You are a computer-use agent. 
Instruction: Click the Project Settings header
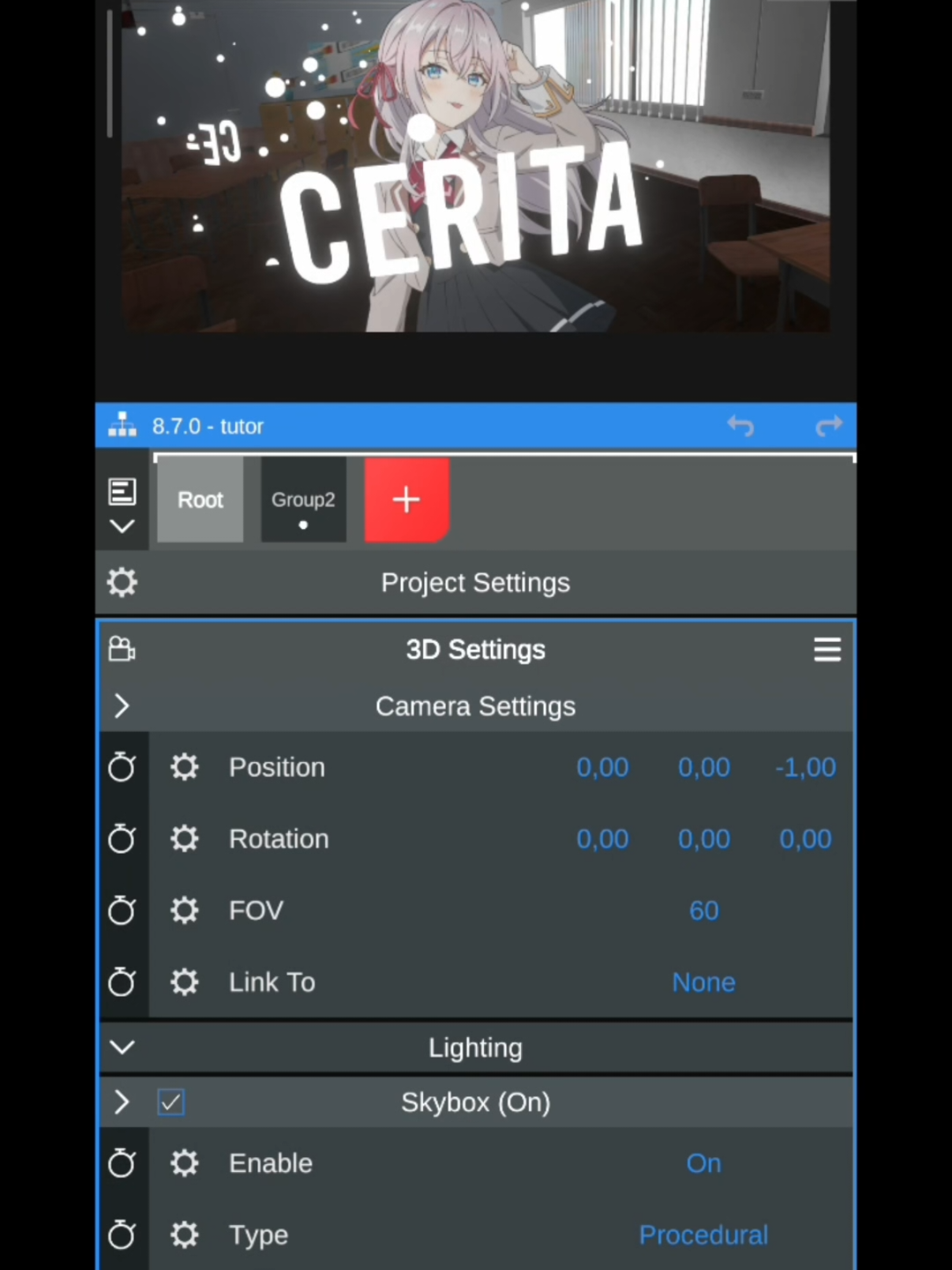(475, 583)
